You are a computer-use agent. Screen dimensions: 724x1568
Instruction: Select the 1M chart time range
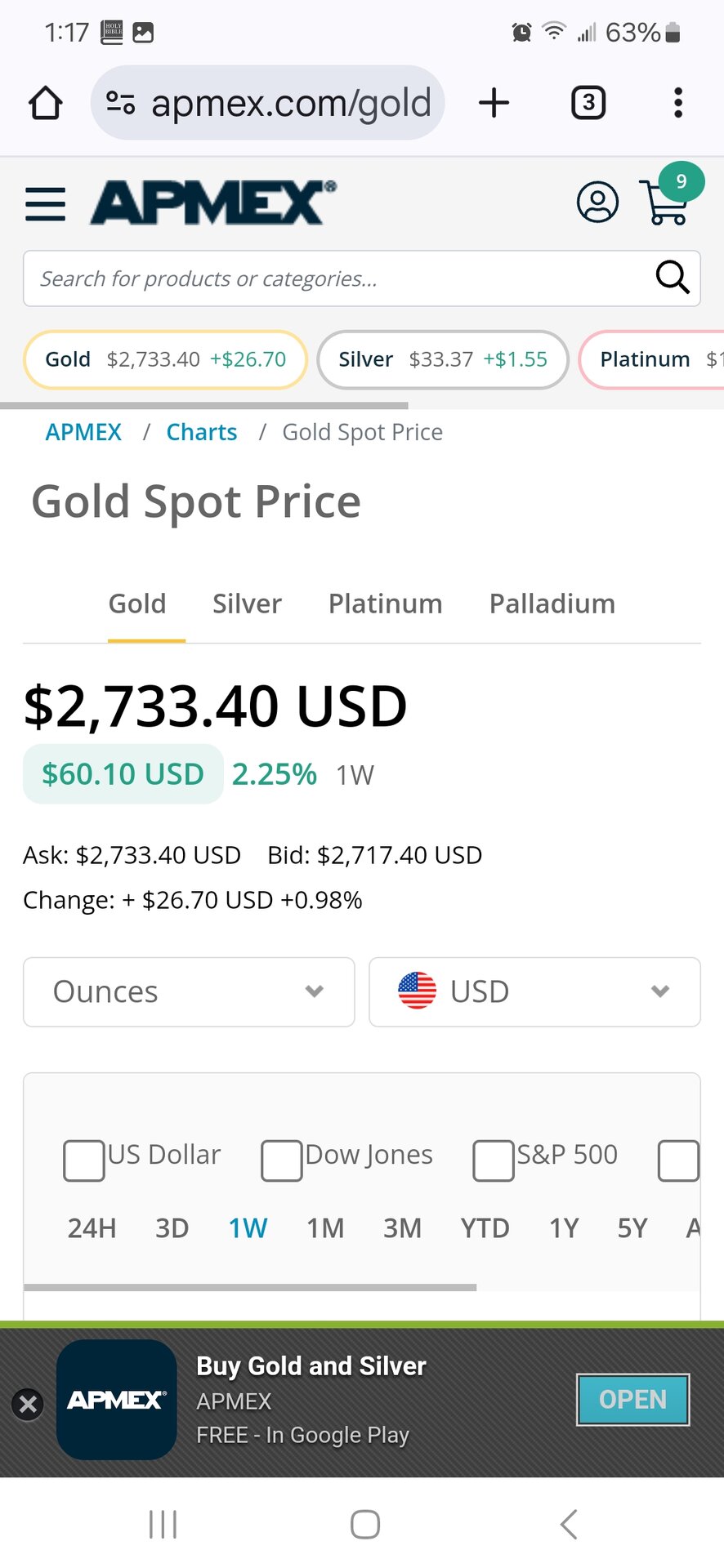tap(325, 1227)
